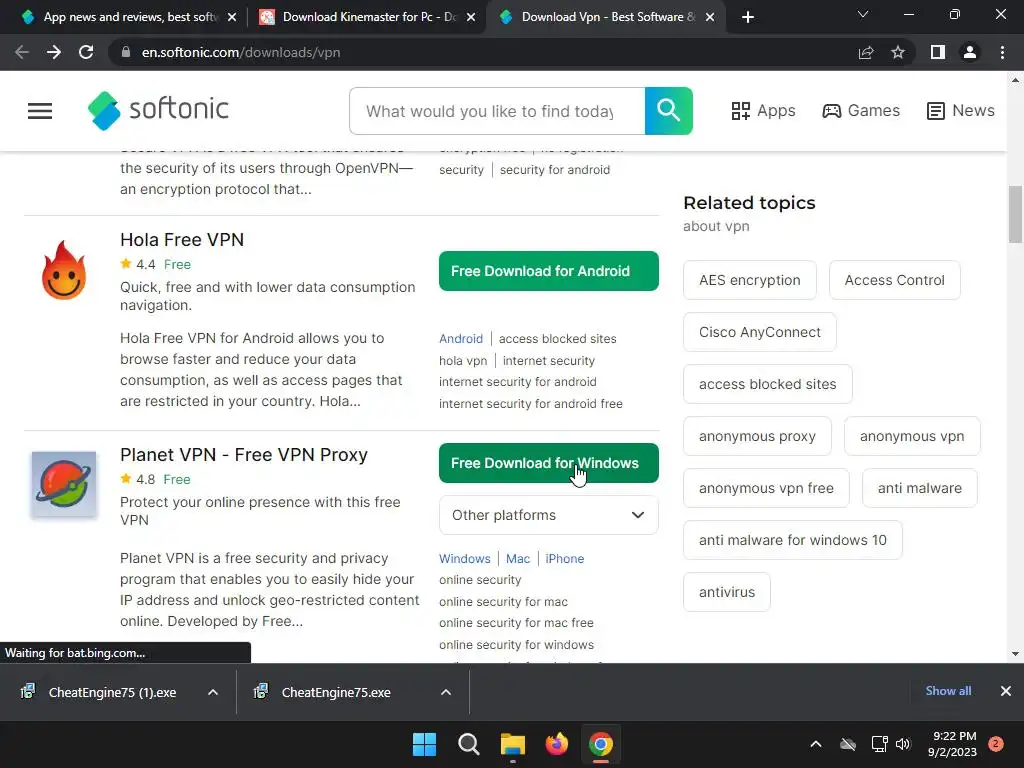The image size is (1024, 768).
Task: Open the Apps section
Action: [763, 111]
